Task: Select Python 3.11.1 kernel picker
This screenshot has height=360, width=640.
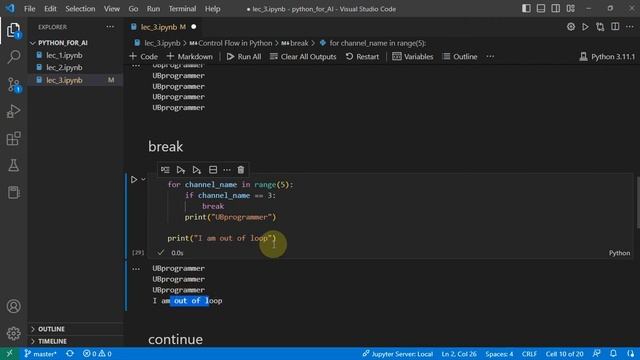Action: click(x=607, y=57)
